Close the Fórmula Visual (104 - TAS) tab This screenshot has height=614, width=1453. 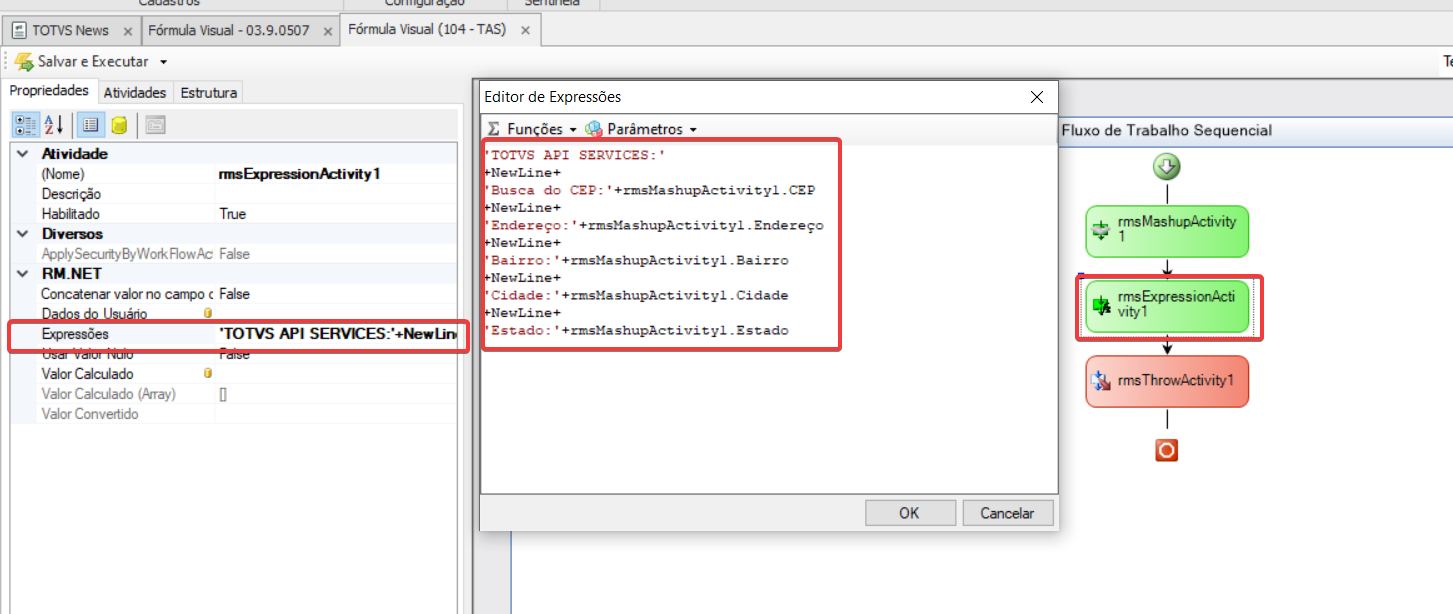[528, 31]
